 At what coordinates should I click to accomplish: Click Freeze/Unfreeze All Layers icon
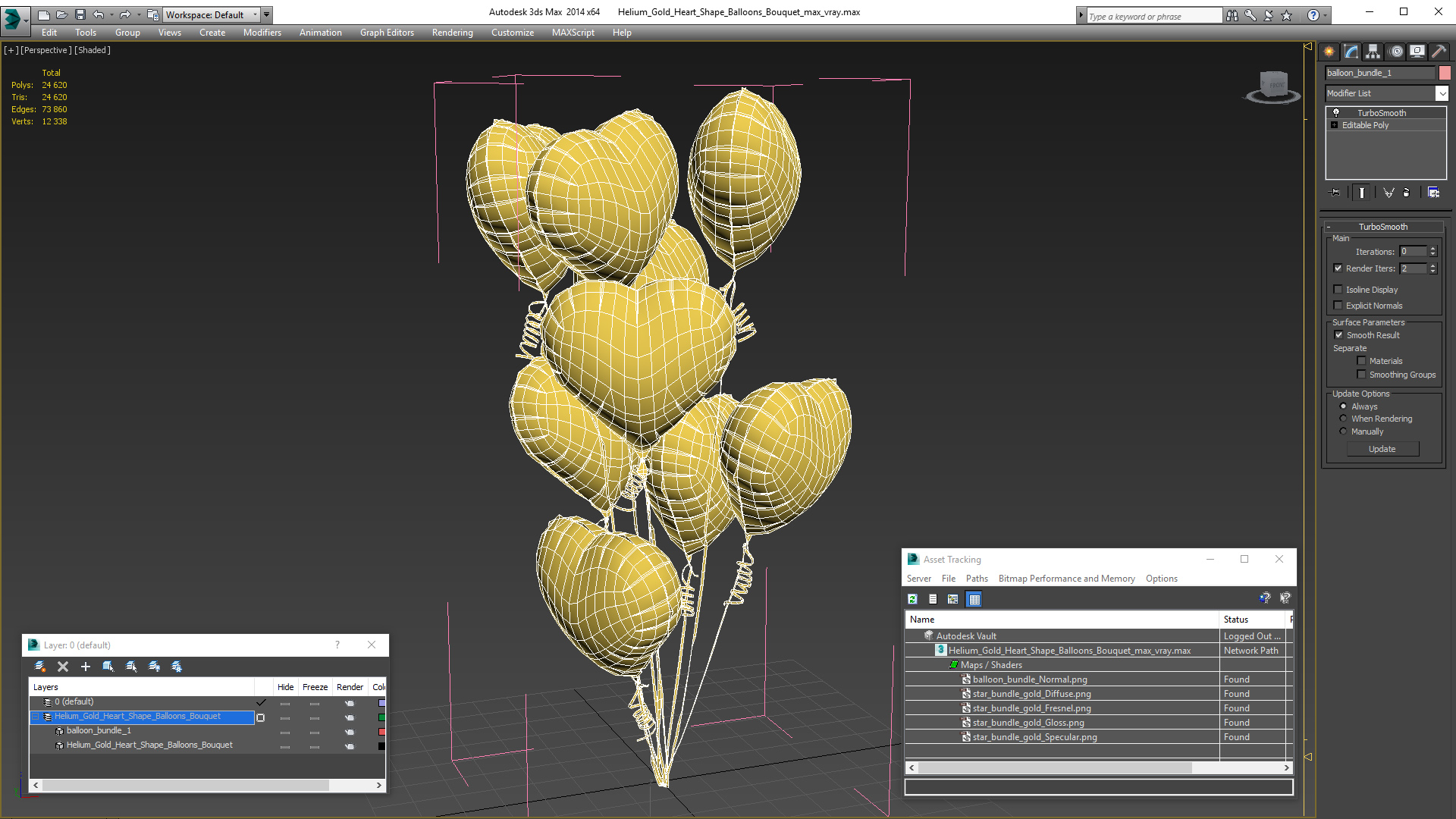[177, 667]
